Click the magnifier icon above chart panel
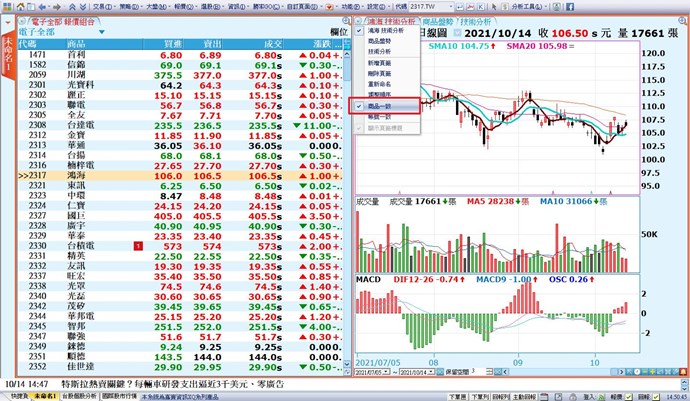This screenshot has width=690, height=401. coord(683,21)
